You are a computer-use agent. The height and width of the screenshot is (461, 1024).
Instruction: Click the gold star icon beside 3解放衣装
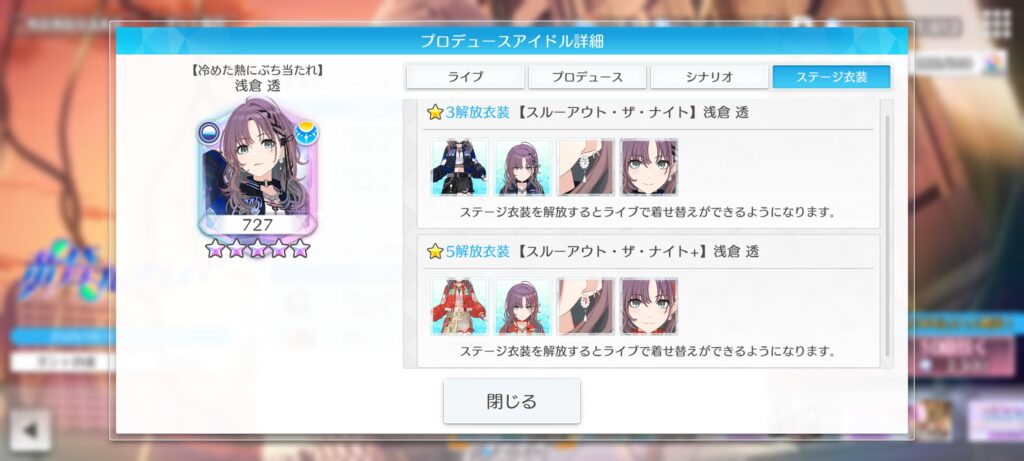(x=435, y=112)
